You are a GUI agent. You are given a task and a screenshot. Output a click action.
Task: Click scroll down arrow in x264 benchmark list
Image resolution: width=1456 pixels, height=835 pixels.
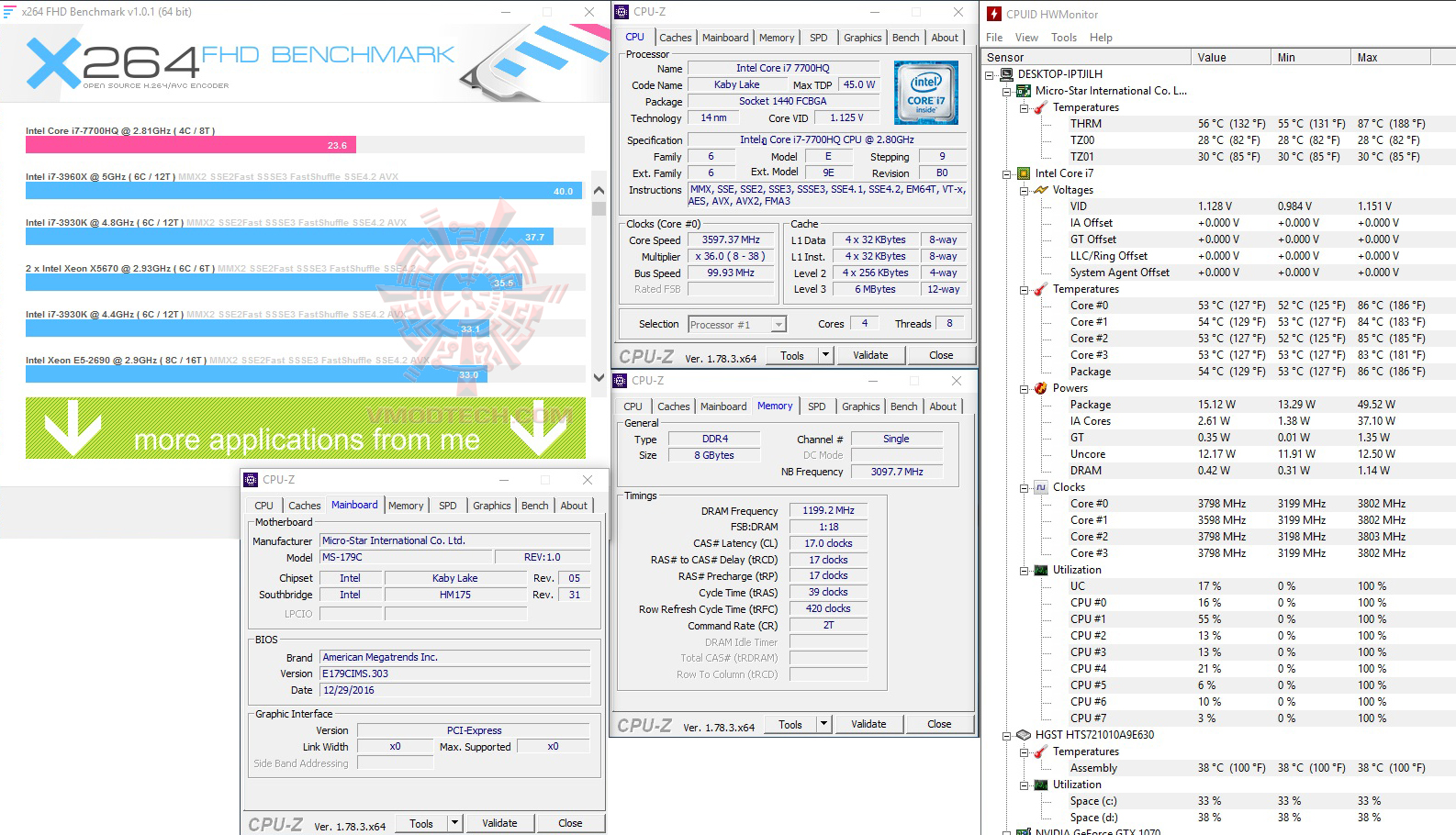tap(599, 376)
